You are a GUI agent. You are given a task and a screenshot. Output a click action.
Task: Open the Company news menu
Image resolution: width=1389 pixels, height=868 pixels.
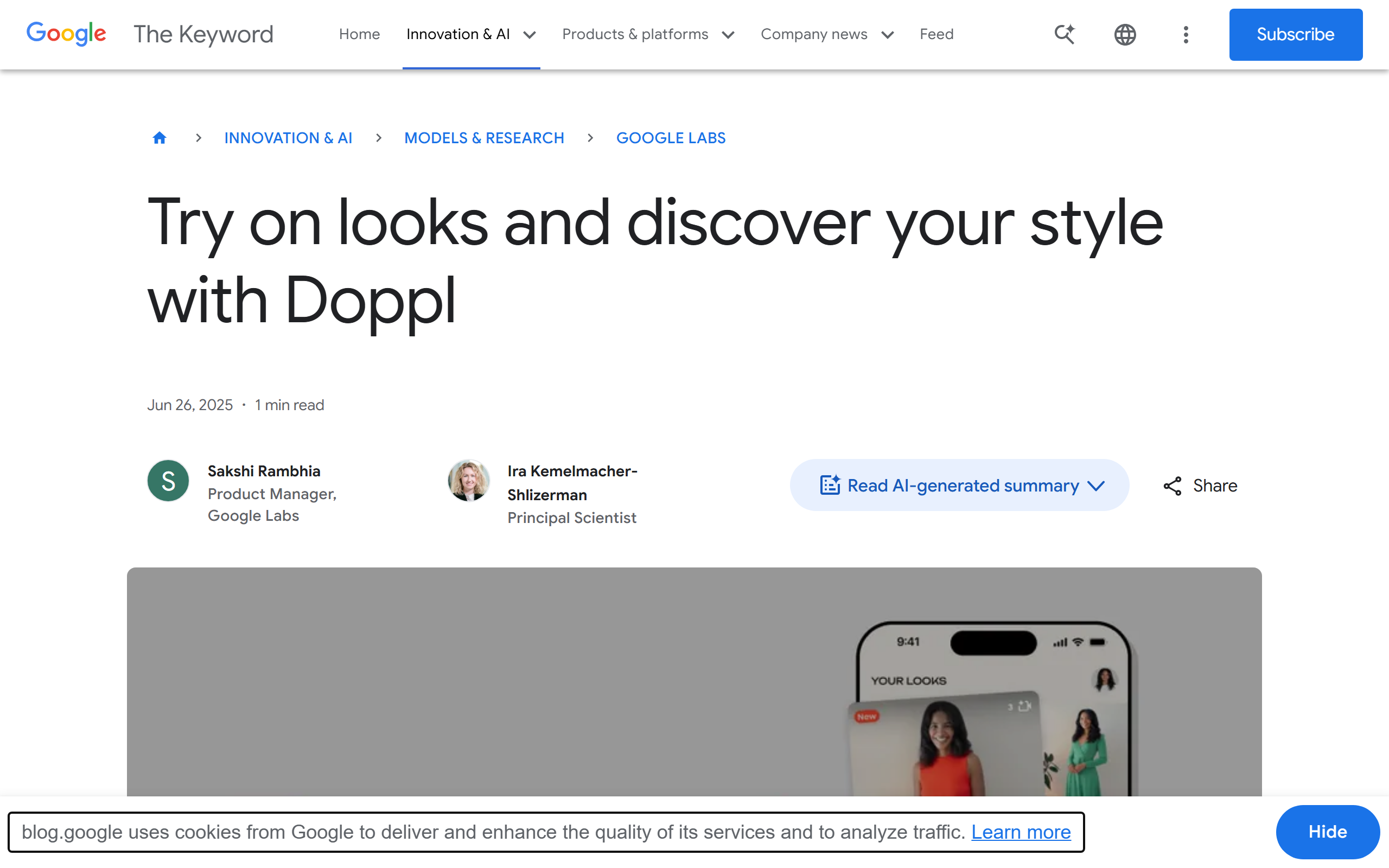(814, 34)
